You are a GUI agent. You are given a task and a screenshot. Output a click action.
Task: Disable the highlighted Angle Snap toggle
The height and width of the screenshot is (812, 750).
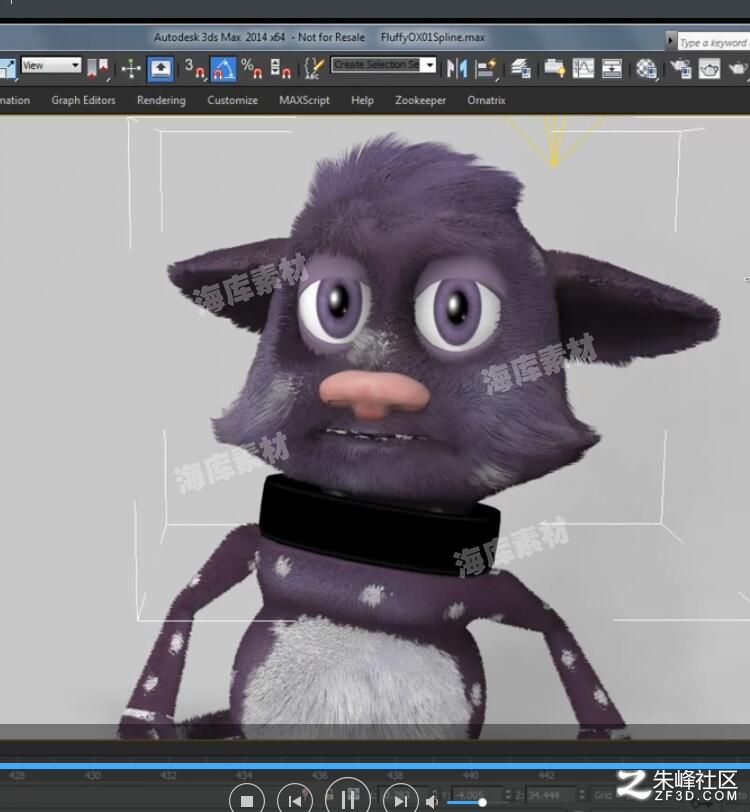click(x=223, y=68)
